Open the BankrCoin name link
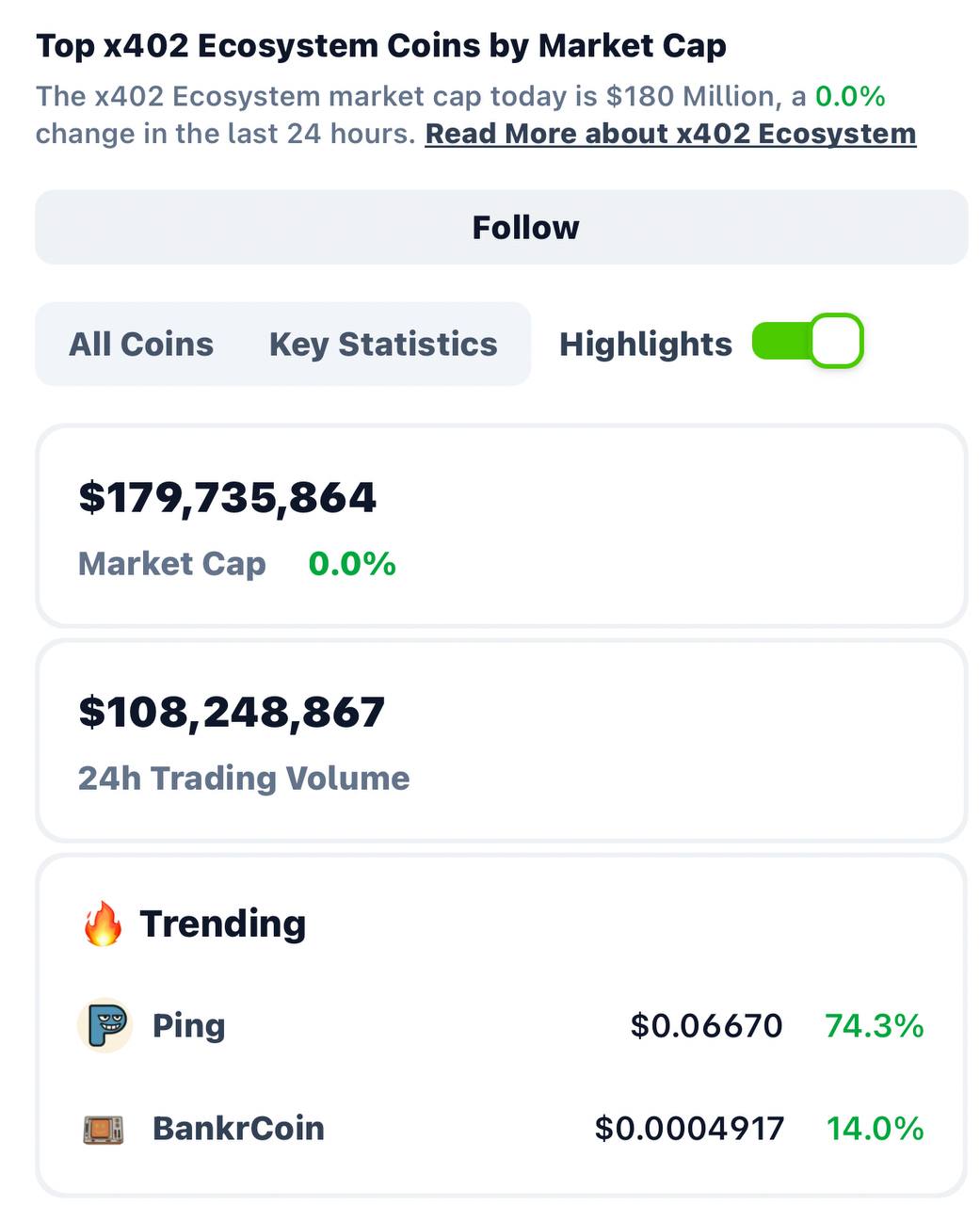The width and height of the screenshot is (980, 1205). 238,1128
